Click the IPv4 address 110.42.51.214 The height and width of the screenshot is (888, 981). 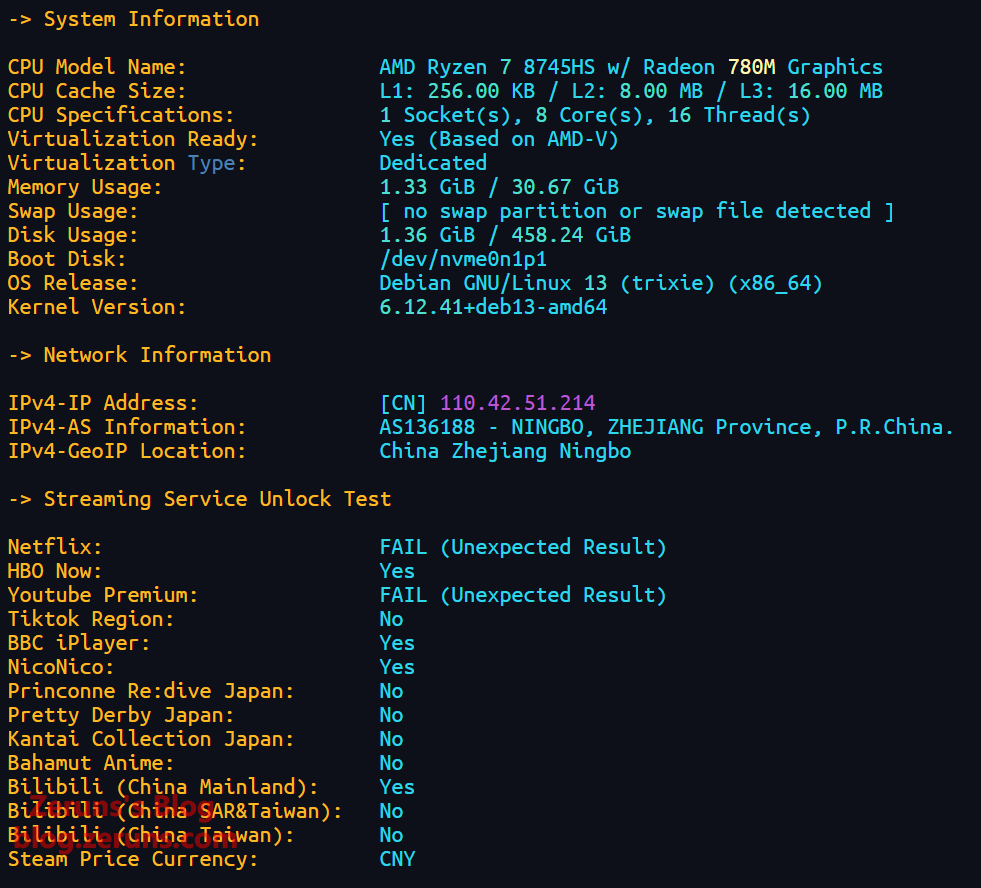click(x=517, y=403)
